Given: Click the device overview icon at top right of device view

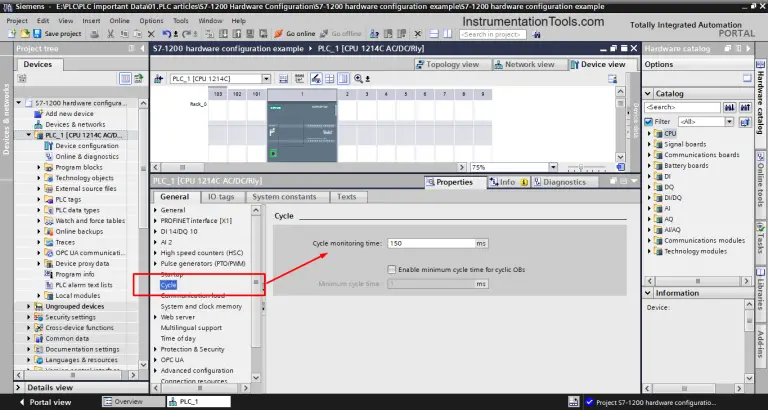Looking at the screenshot, I should pyautogui.click(x=612, y=79).
